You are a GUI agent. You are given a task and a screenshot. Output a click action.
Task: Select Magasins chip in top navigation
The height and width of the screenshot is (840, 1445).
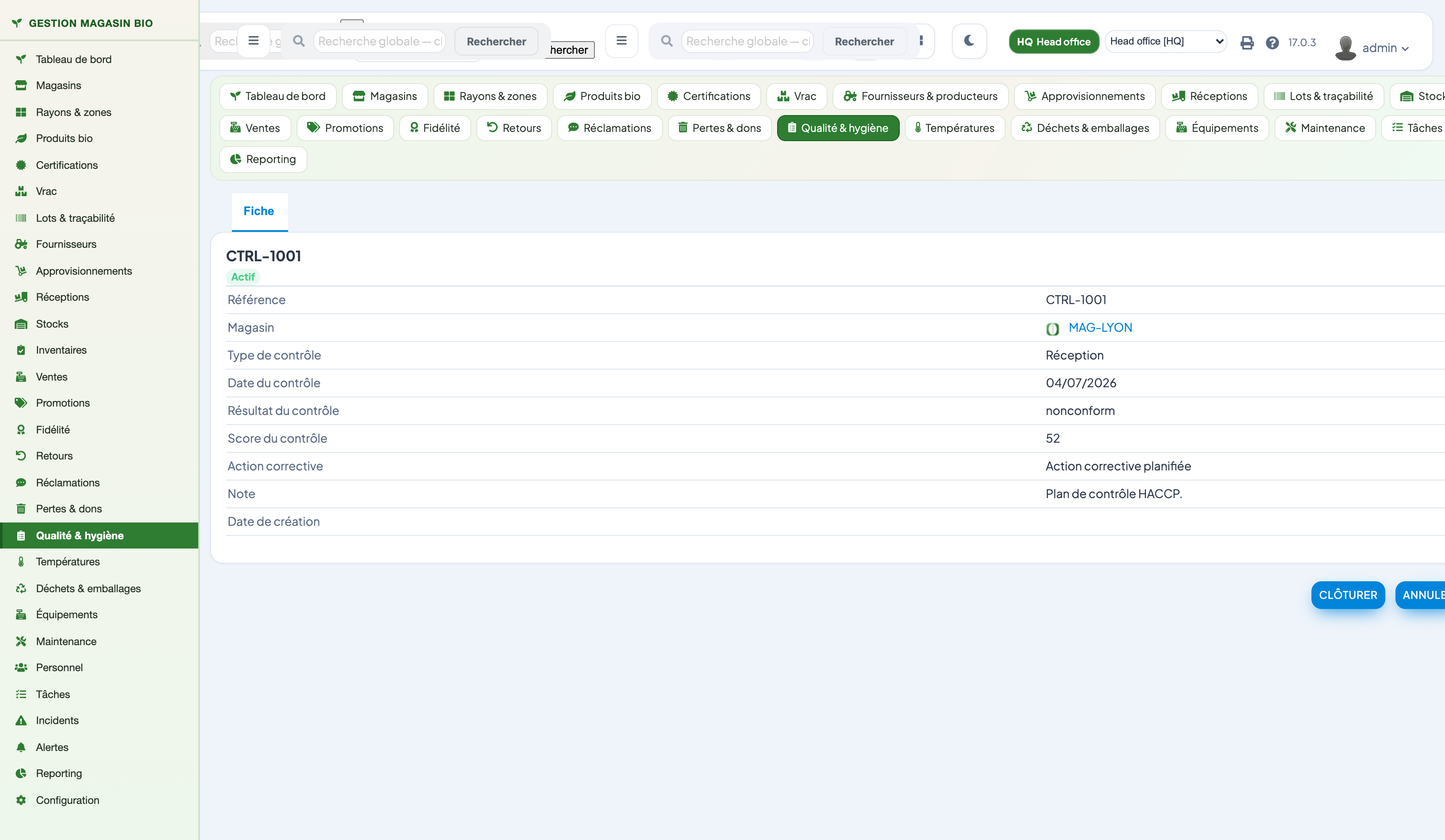click(x=385, y=96)
